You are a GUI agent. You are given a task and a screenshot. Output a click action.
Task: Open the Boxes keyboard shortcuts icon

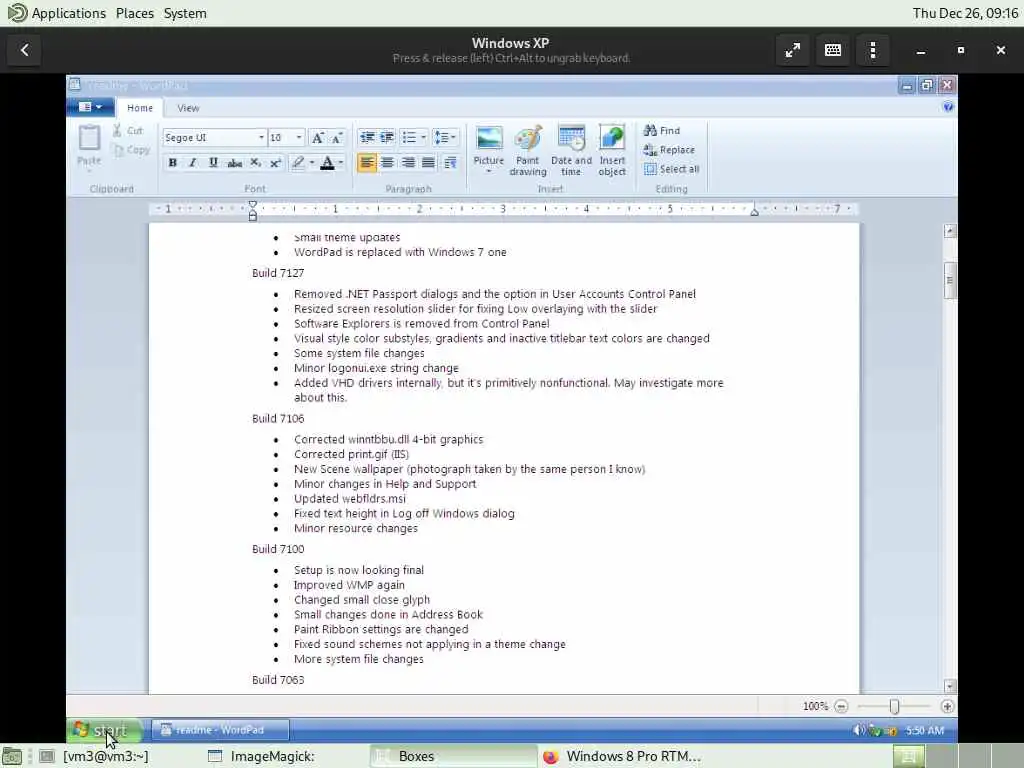[x=833, y=50]
